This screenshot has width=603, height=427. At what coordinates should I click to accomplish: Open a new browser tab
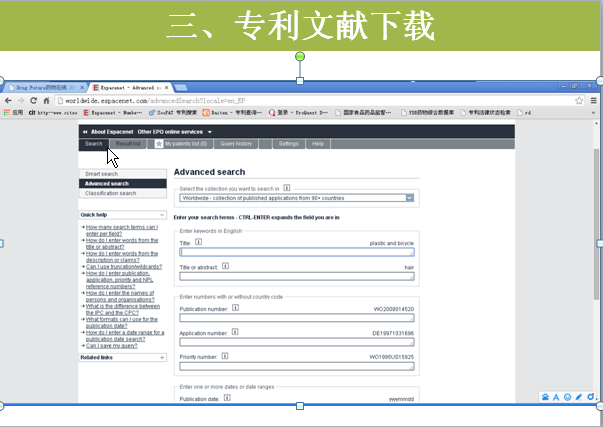click(181, 88)
